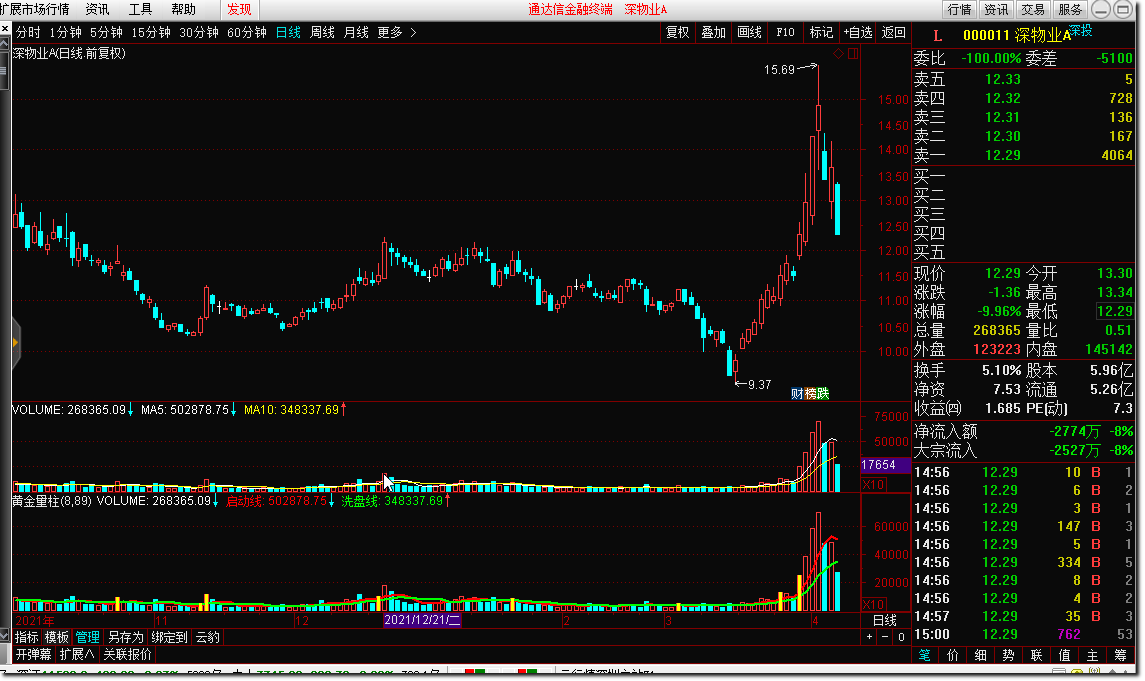Click the 指标 indicator button
This screenshot has width=1145, height=681.
coord(26,637)
